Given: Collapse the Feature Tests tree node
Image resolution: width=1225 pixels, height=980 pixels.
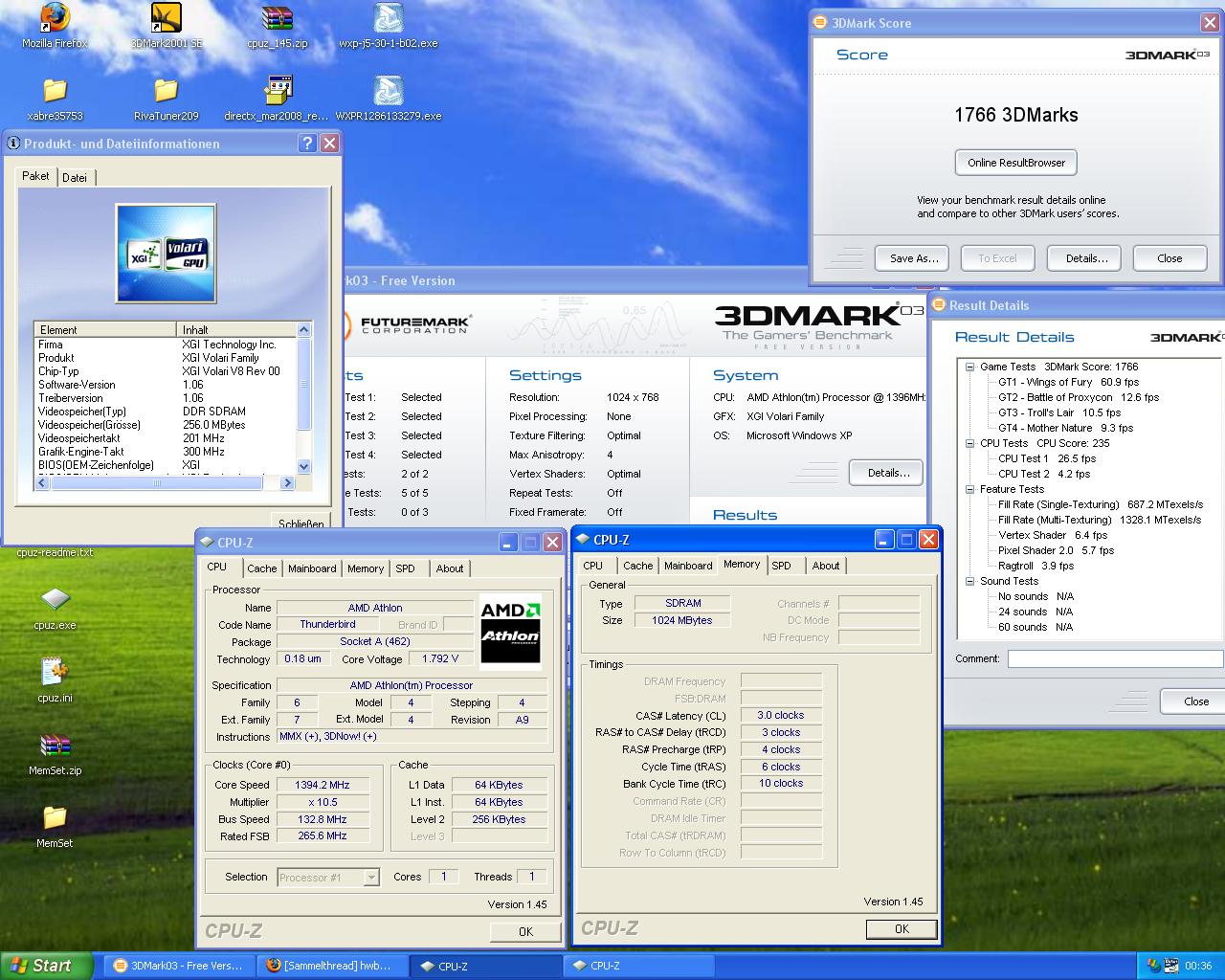Looking at the screenshot, I should (969, 489).
